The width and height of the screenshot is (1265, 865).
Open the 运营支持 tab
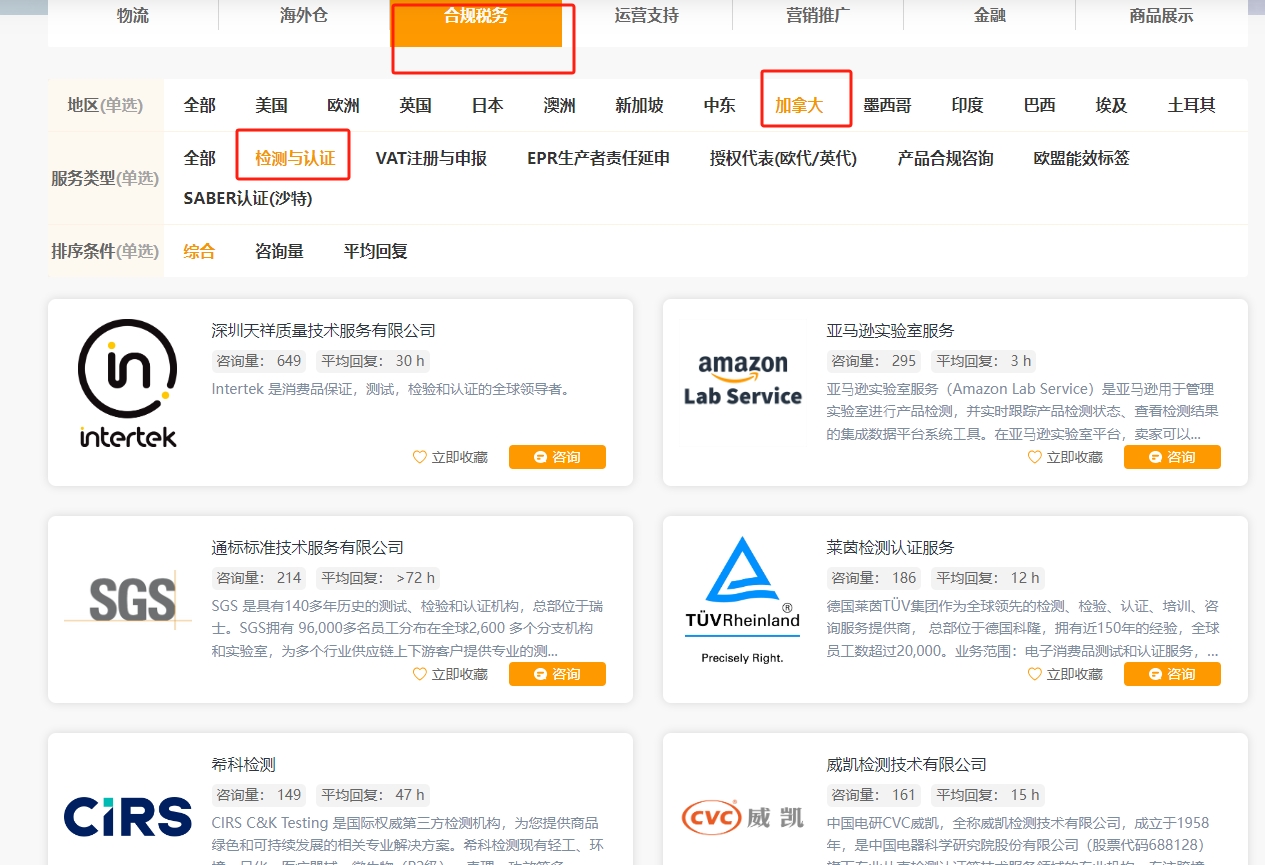[x=647, y=15]
